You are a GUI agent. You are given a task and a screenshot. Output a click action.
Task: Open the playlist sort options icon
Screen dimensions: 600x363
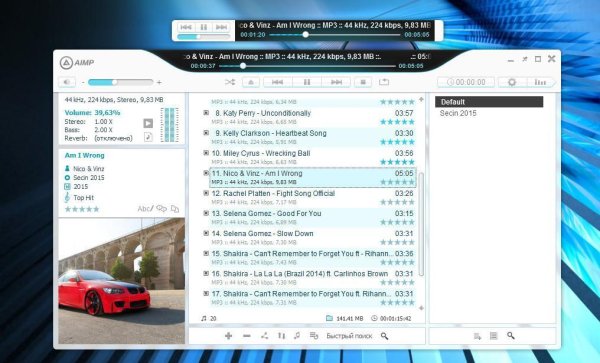click(x=264, y=336)
